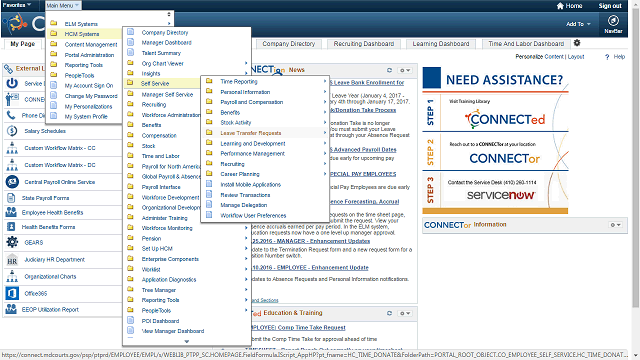The image size is (640, 360).
Task: Click the Service power button icon
Action: point(12,83)
